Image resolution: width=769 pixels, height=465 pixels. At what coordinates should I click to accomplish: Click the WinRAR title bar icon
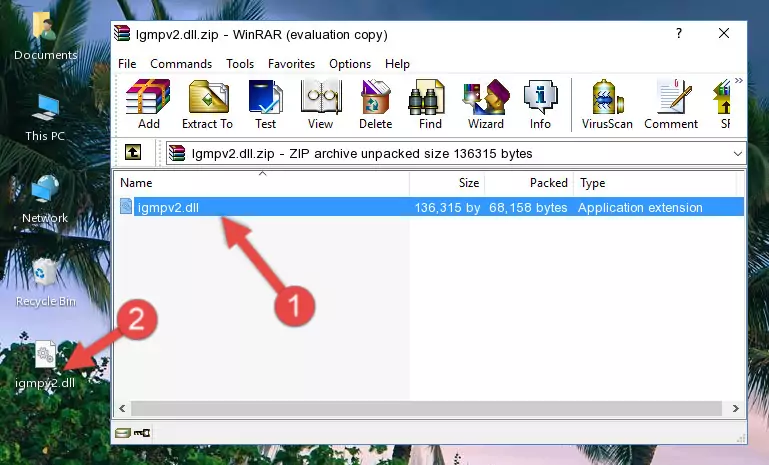click(123, 34)
